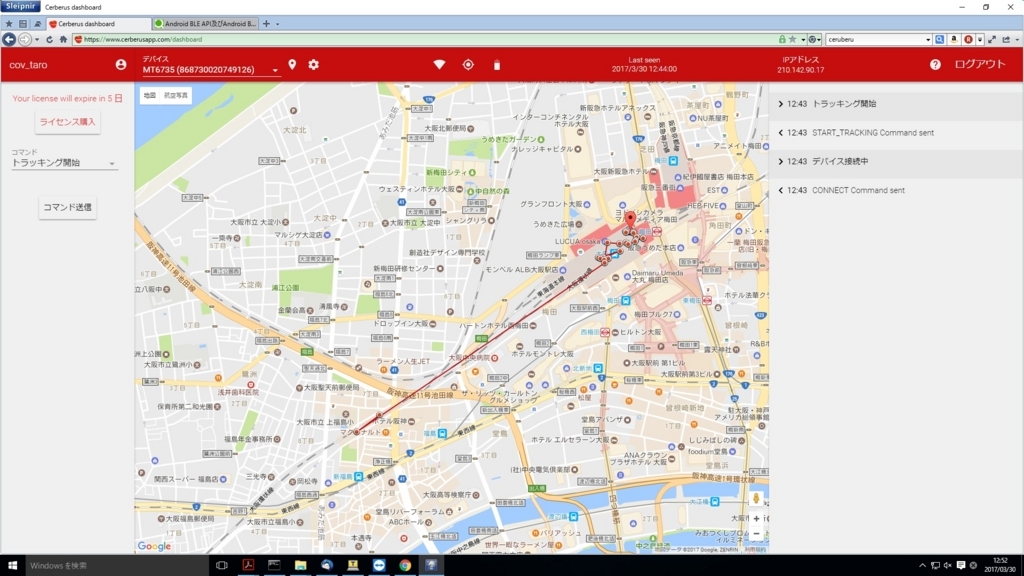Open search box history dropdown
1024x576 pixels.
tap(928, 39)
